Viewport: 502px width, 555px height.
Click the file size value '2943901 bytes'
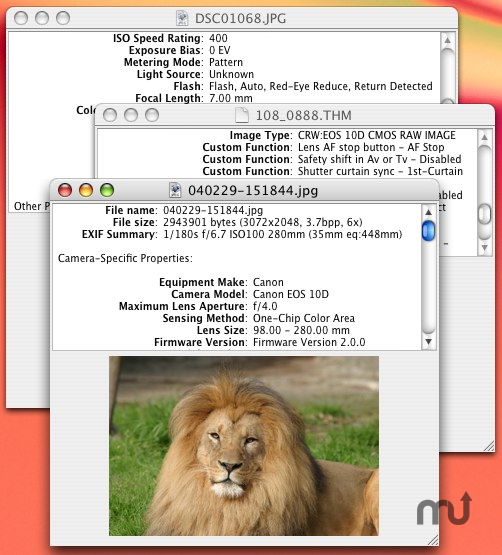coord(199,222)
